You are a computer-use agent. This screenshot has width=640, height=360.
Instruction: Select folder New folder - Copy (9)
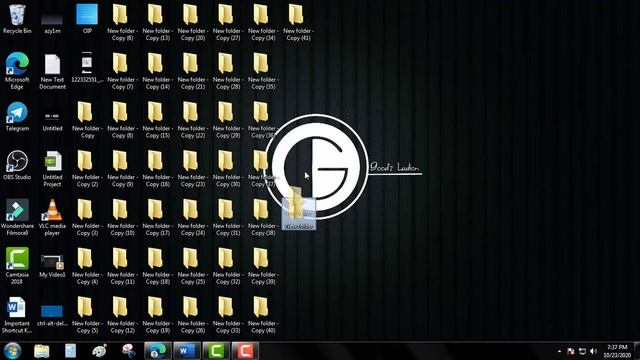(122, 169)
